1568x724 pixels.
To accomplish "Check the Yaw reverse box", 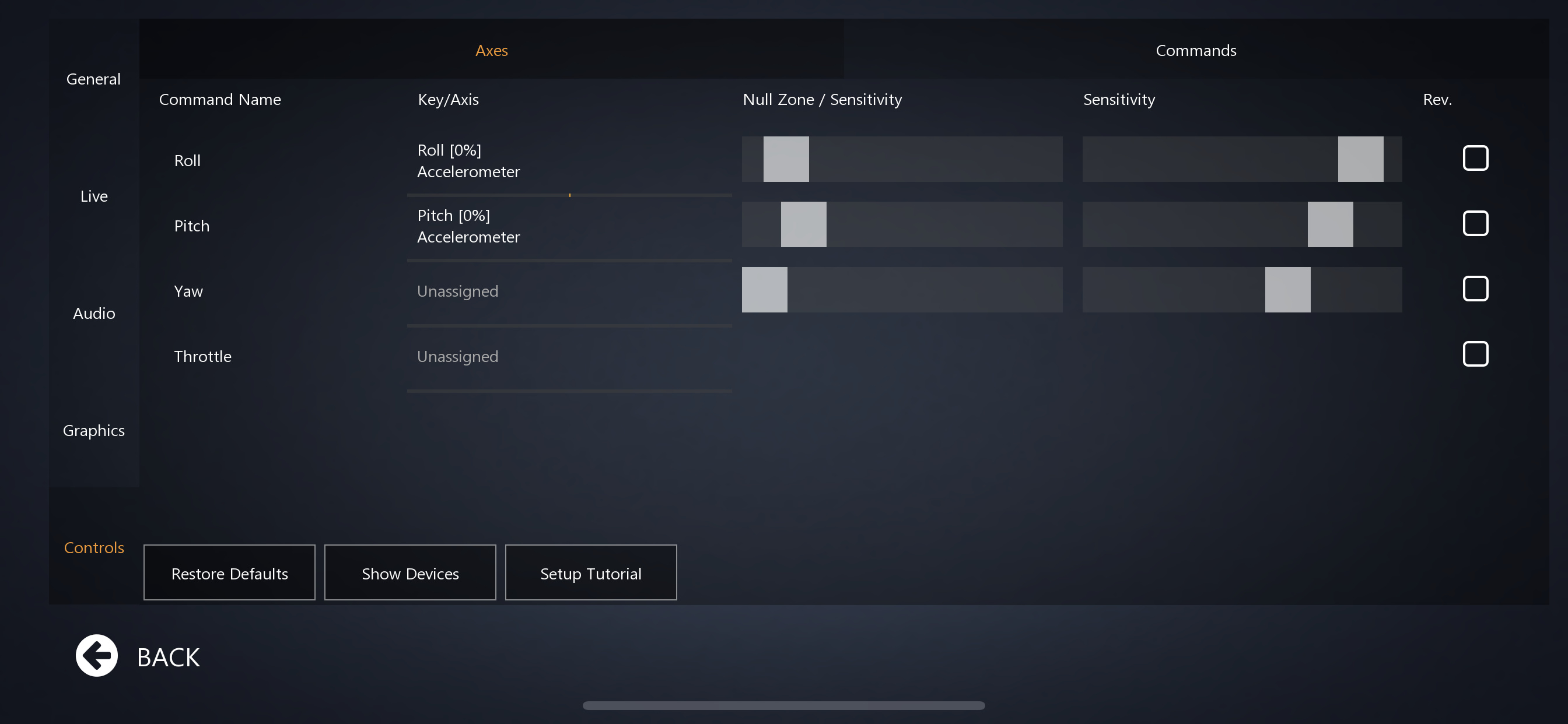I will (1475, 289).
